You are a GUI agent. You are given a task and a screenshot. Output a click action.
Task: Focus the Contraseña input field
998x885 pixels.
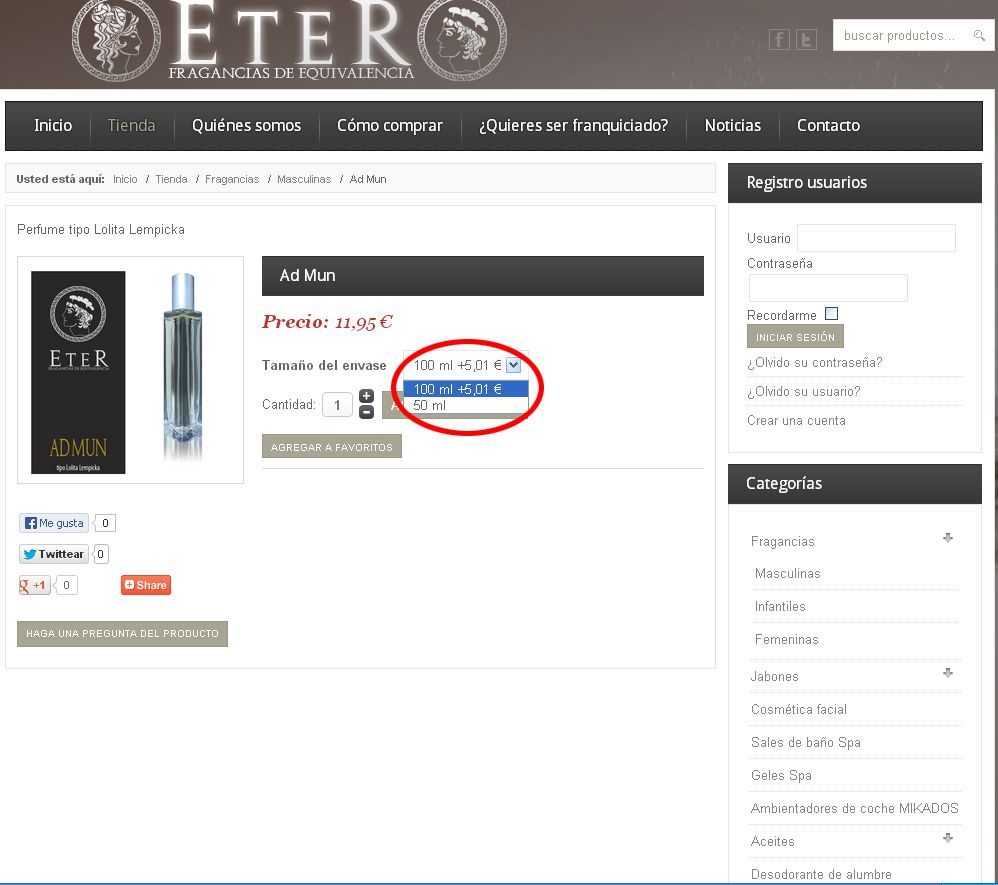coord(827,288)
